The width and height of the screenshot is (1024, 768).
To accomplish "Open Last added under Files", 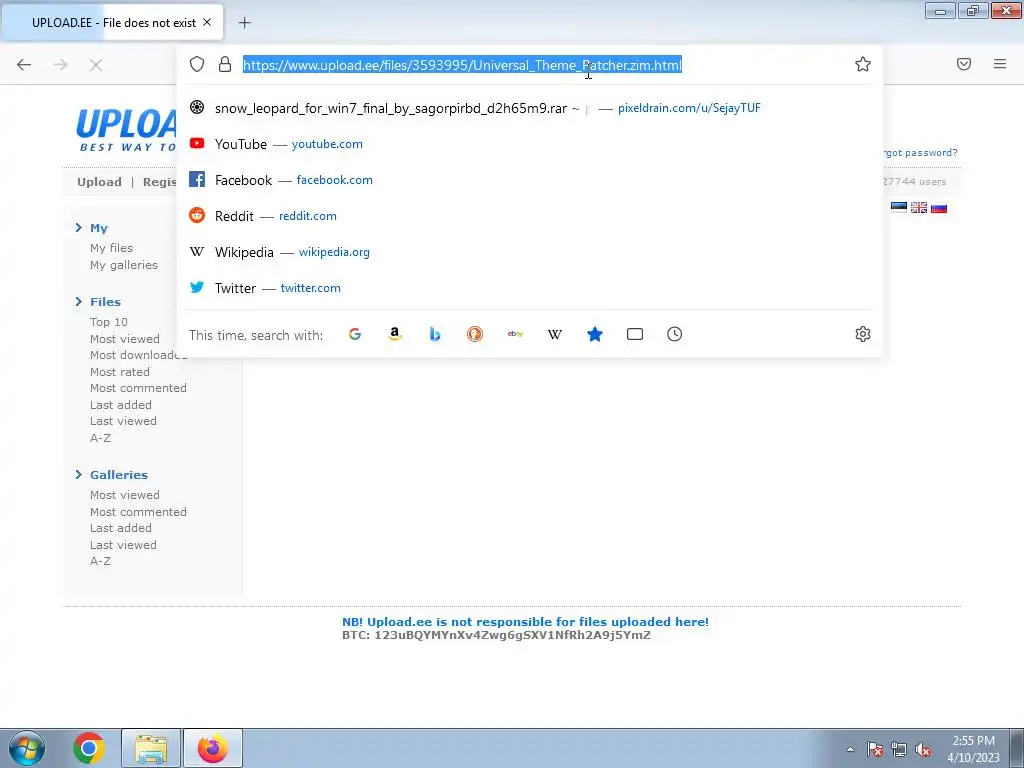I will (121, 405).
